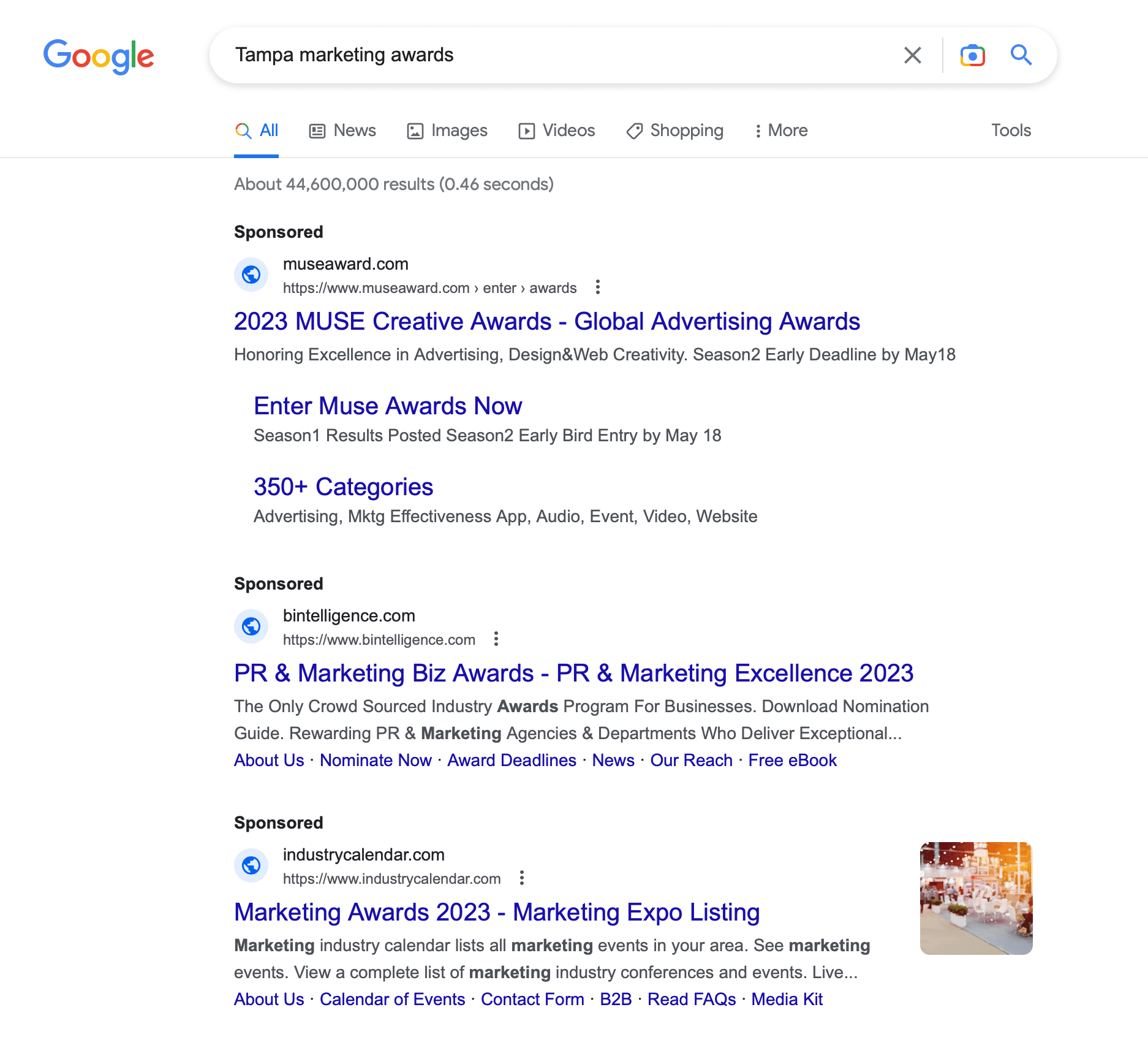Image resolution: width=1148 pixels, height=1037 pixels.
Task: Click the globe favicon beside museaward.com
Action: click(x=251, y=275)
